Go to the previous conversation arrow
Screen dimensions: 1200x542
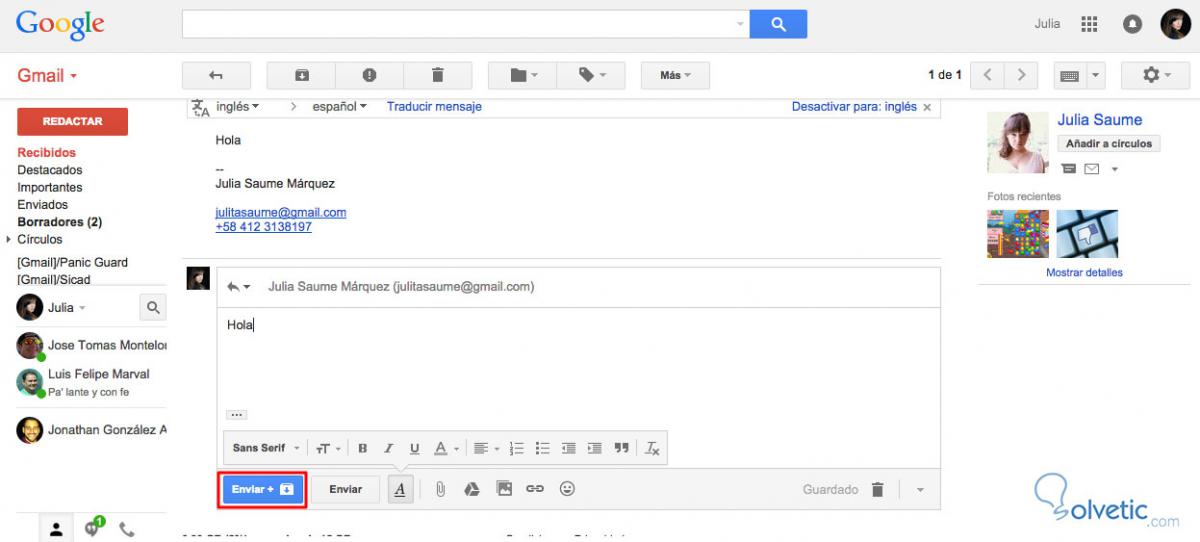987,75
